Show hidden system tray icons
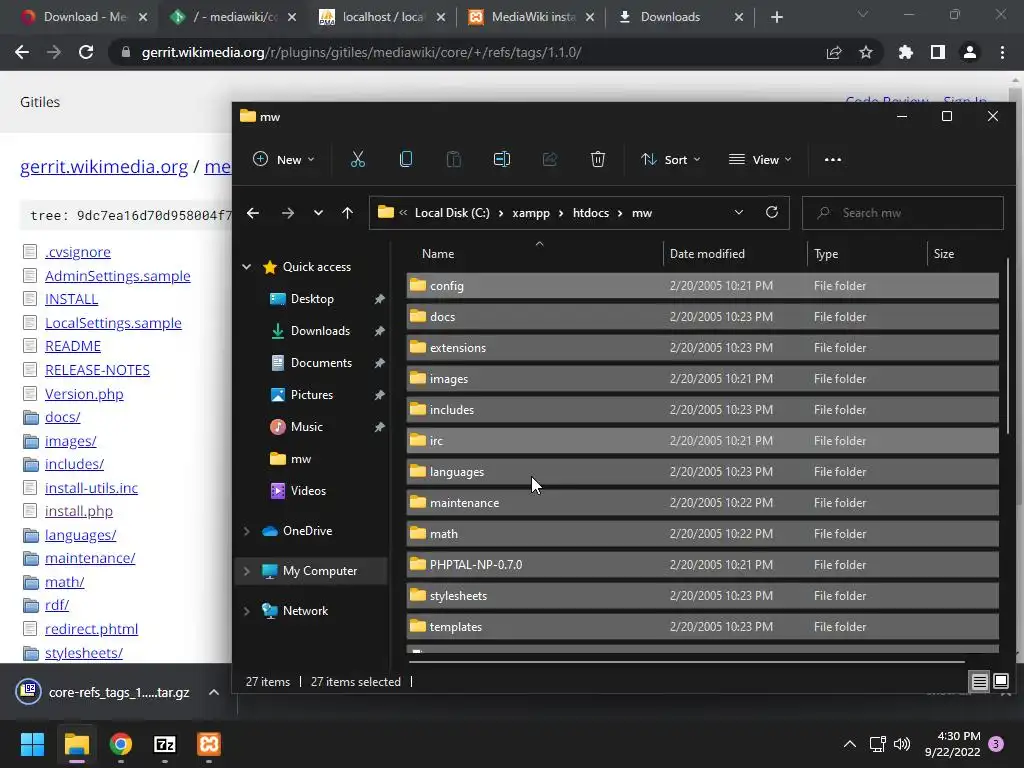The height and width of the screenshot is (768, 1024). coord(850,744)
